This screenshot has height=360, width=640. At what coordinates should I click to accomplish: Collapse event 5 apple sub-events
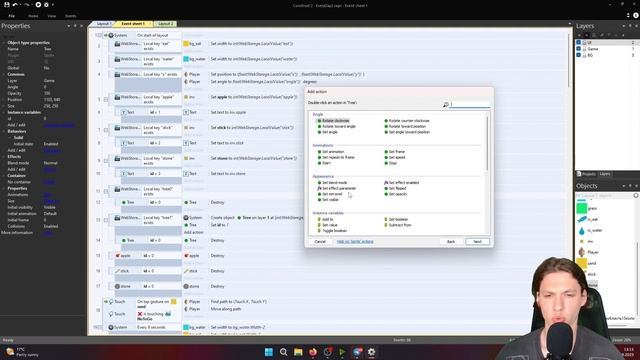point(106,100)
